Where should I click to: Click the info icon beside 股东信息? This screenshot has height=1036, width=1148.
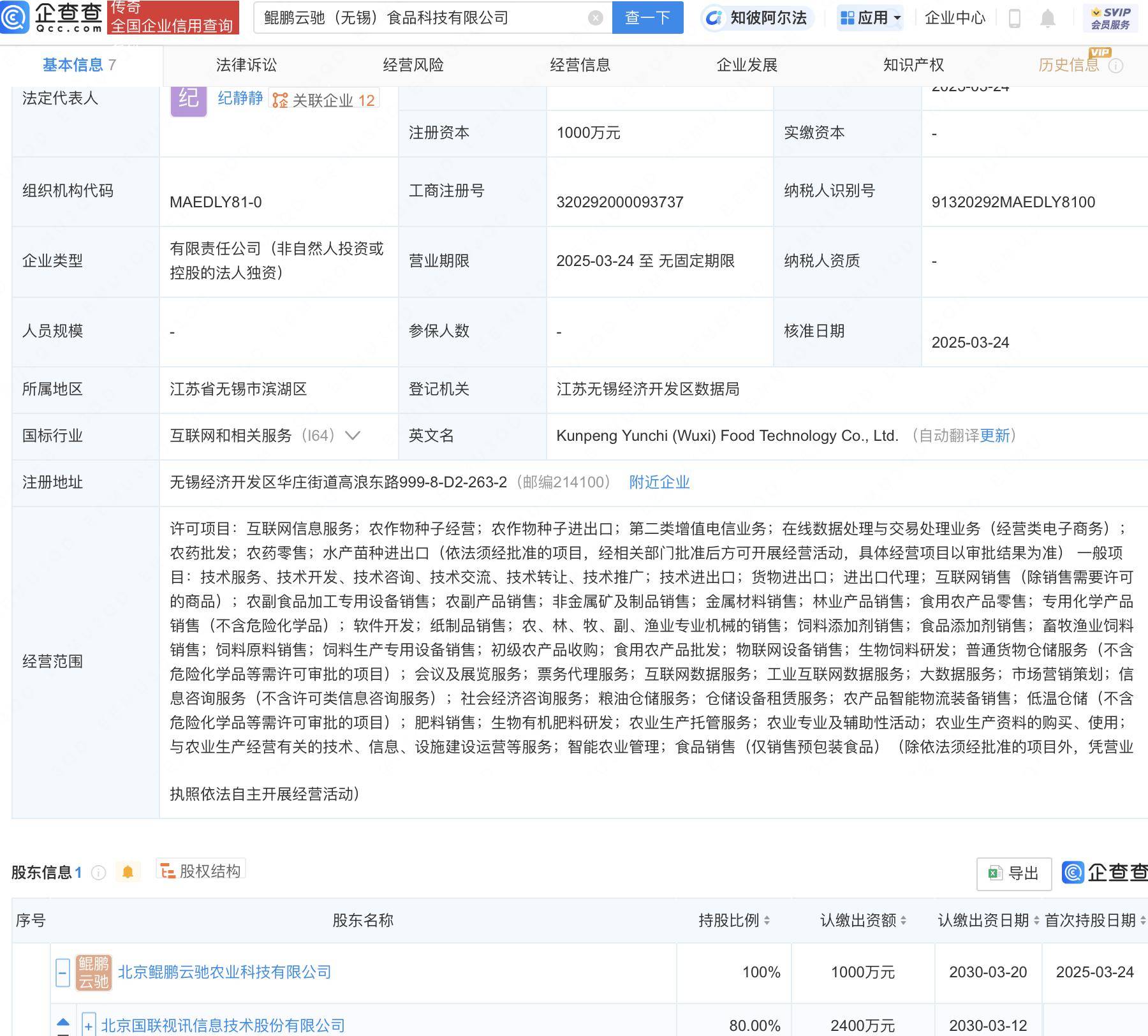click(x=98, y=873)
